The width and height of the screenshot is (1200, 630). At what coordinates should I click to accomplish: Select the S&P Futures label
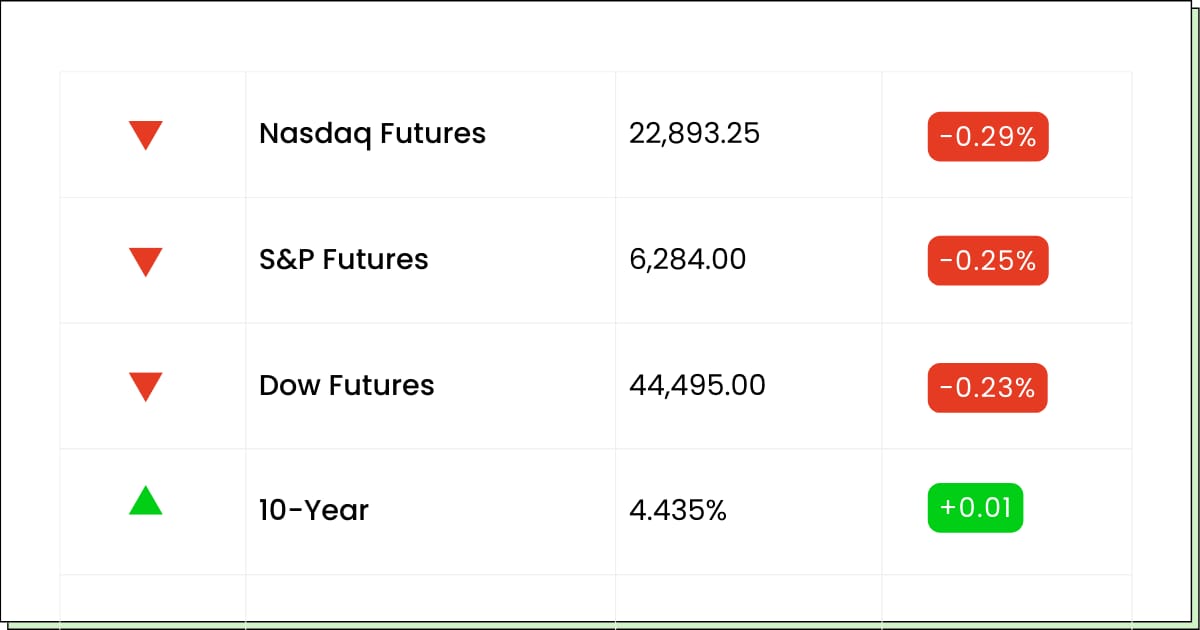(x=343, y=260)
